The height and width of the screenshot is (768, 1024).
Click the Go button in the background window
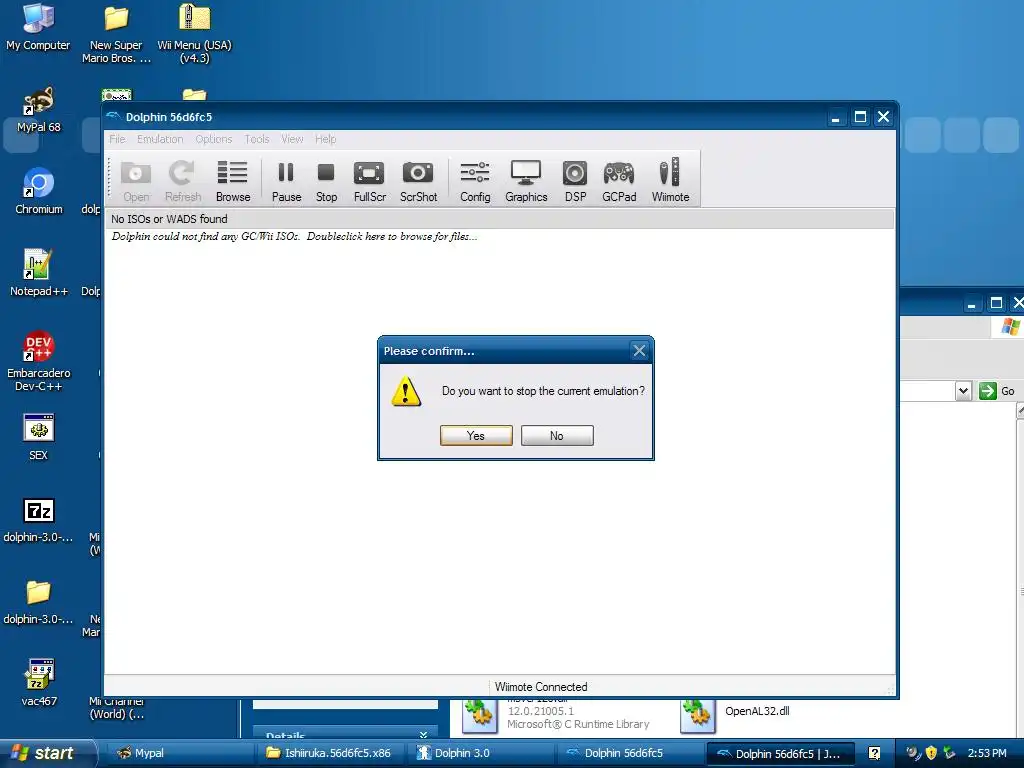tap(997, 391)
